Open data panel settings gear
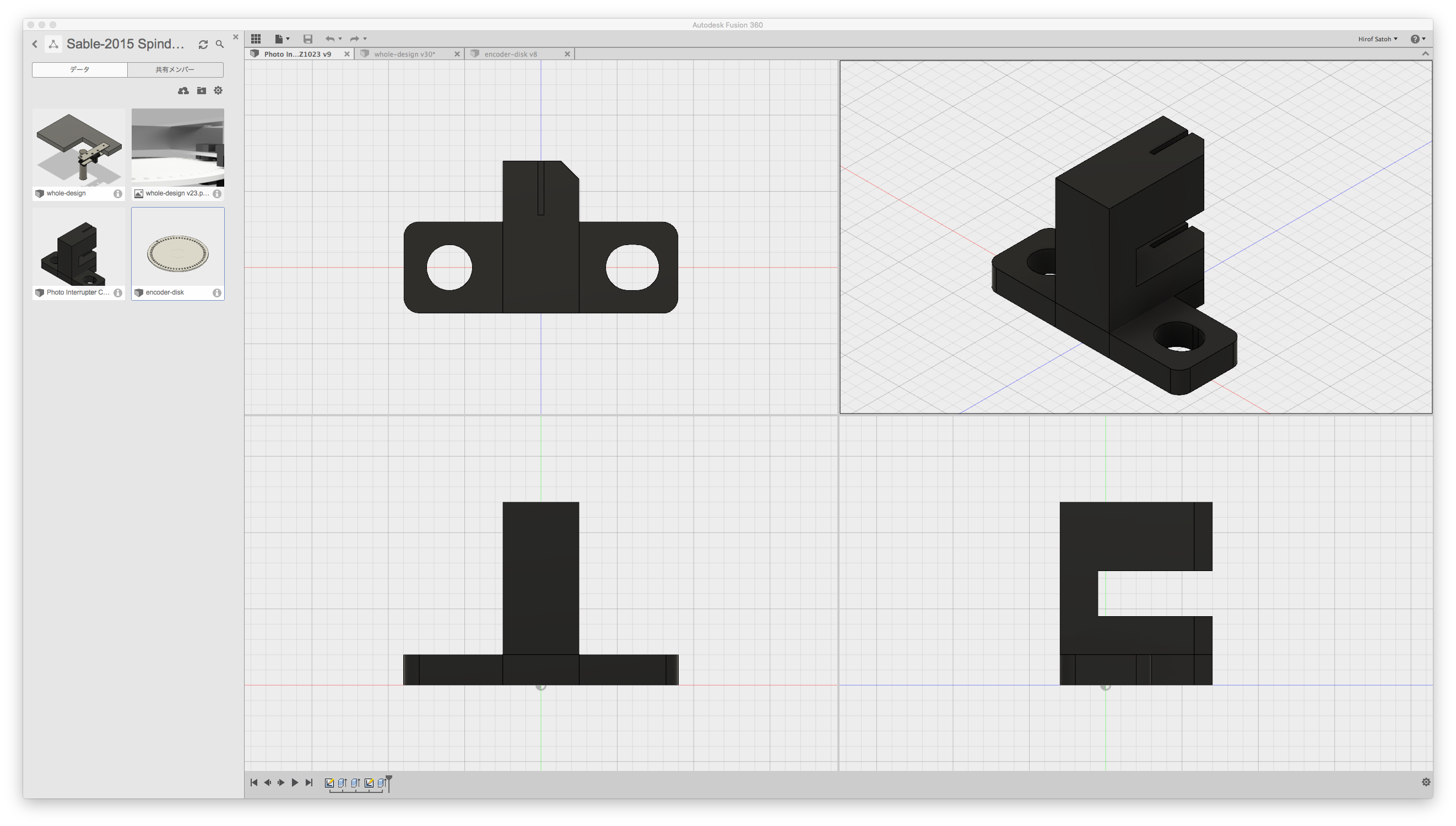 click(218, 91)
